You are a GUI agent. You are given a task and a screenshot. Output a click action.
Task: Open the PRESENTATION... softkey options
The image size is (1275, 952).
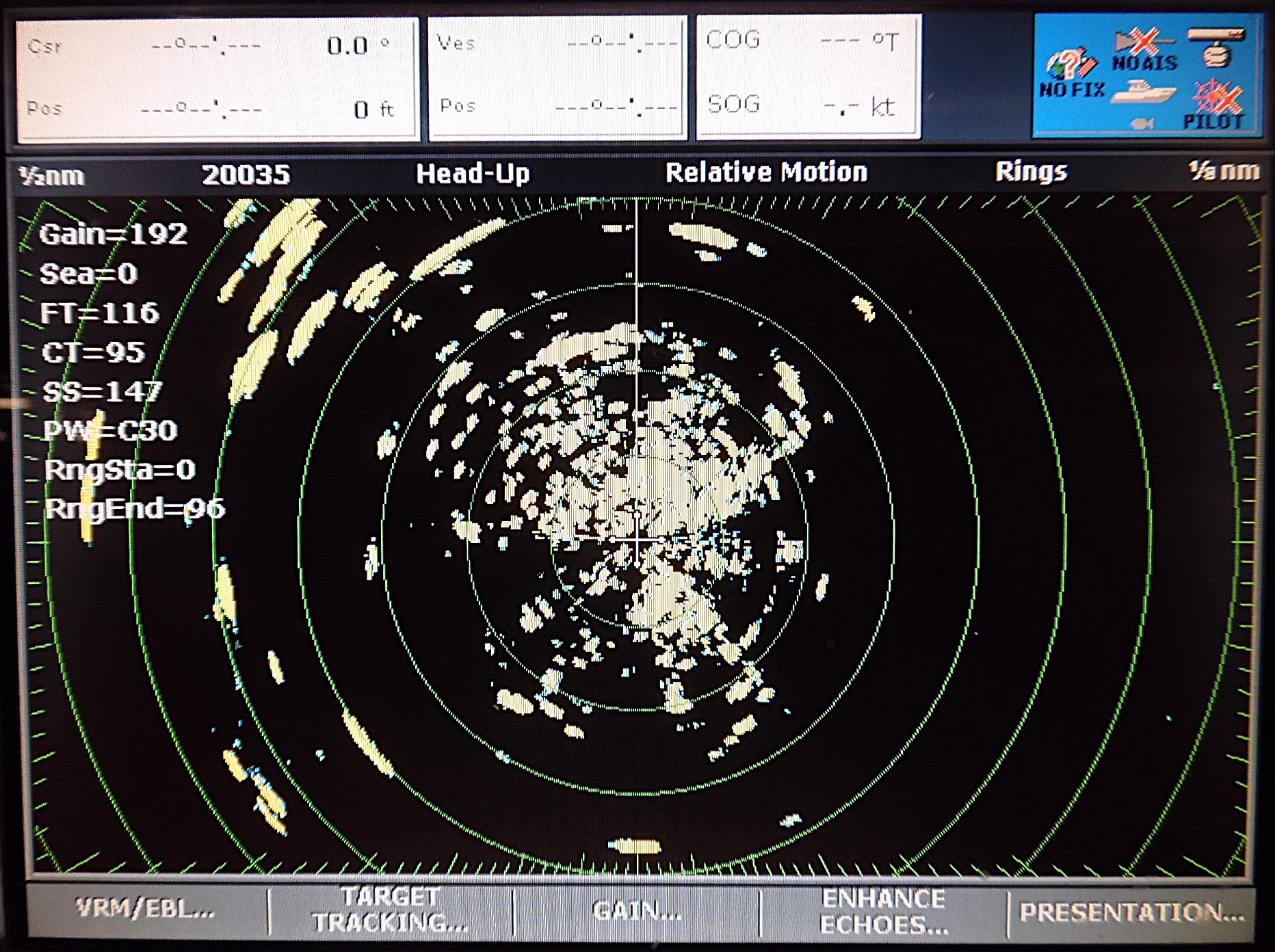[x=1131, y=912]
